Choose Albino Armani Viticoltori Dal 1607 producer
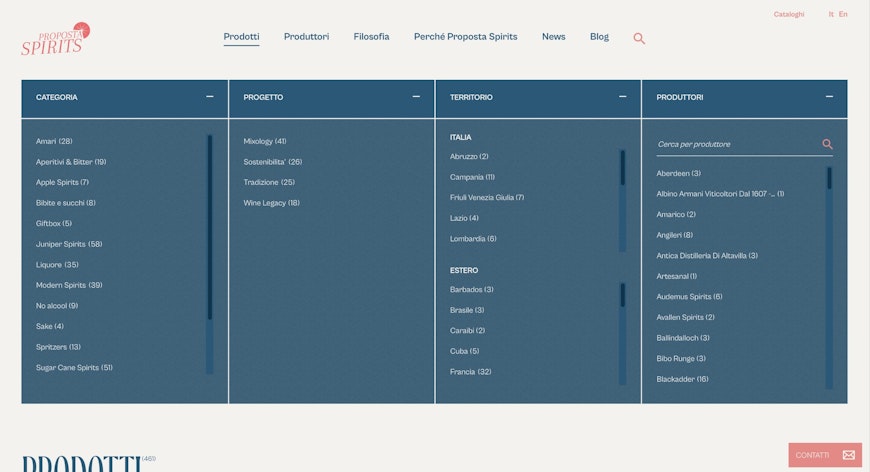This screenshot has height=472, width=870. click(720, 194)
